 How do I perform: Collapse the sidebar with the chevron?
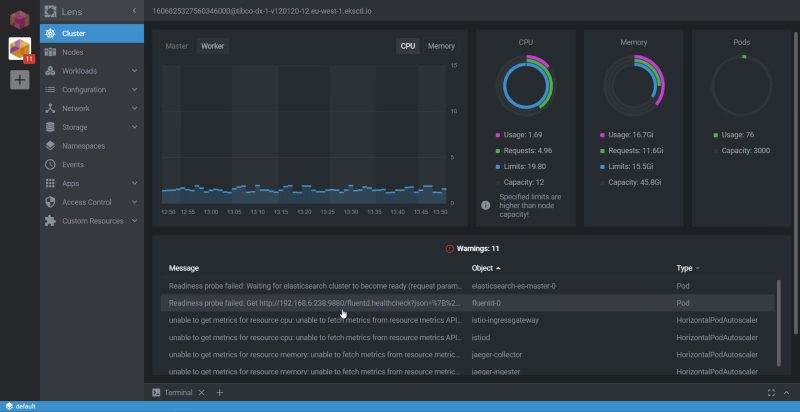pyautogui.click(x=134, y=11)
